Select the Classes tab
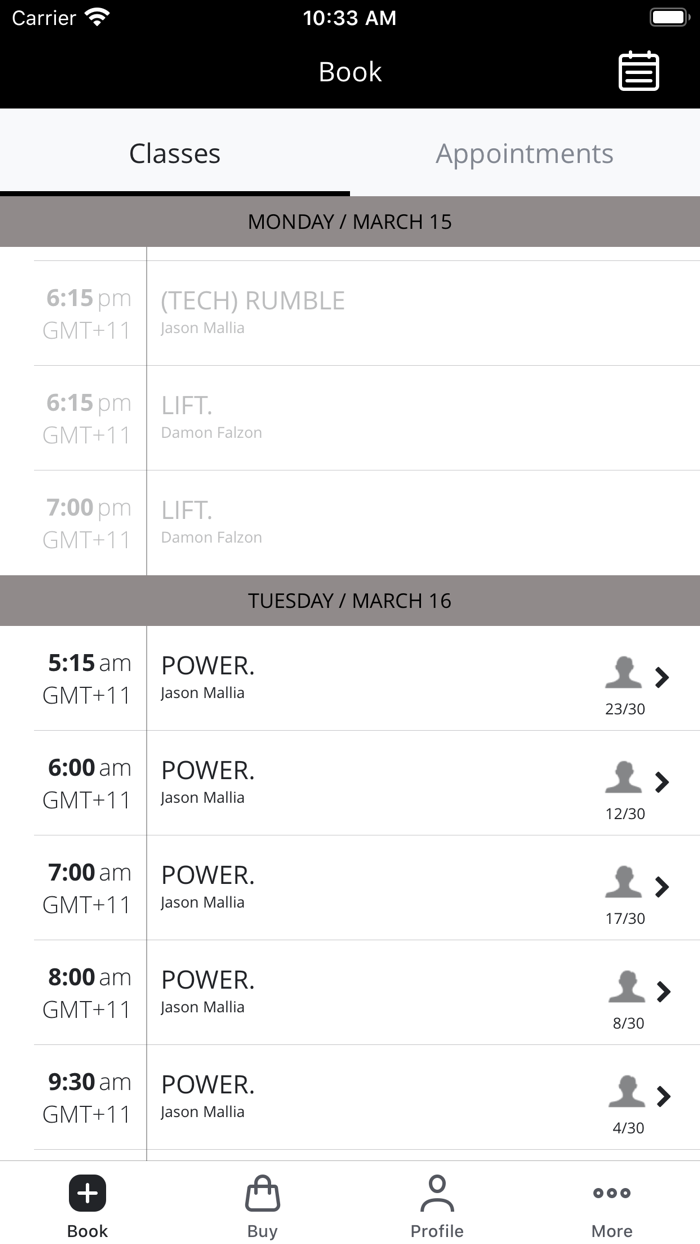This screenshot has width=700, height=1244. (175, 153)
